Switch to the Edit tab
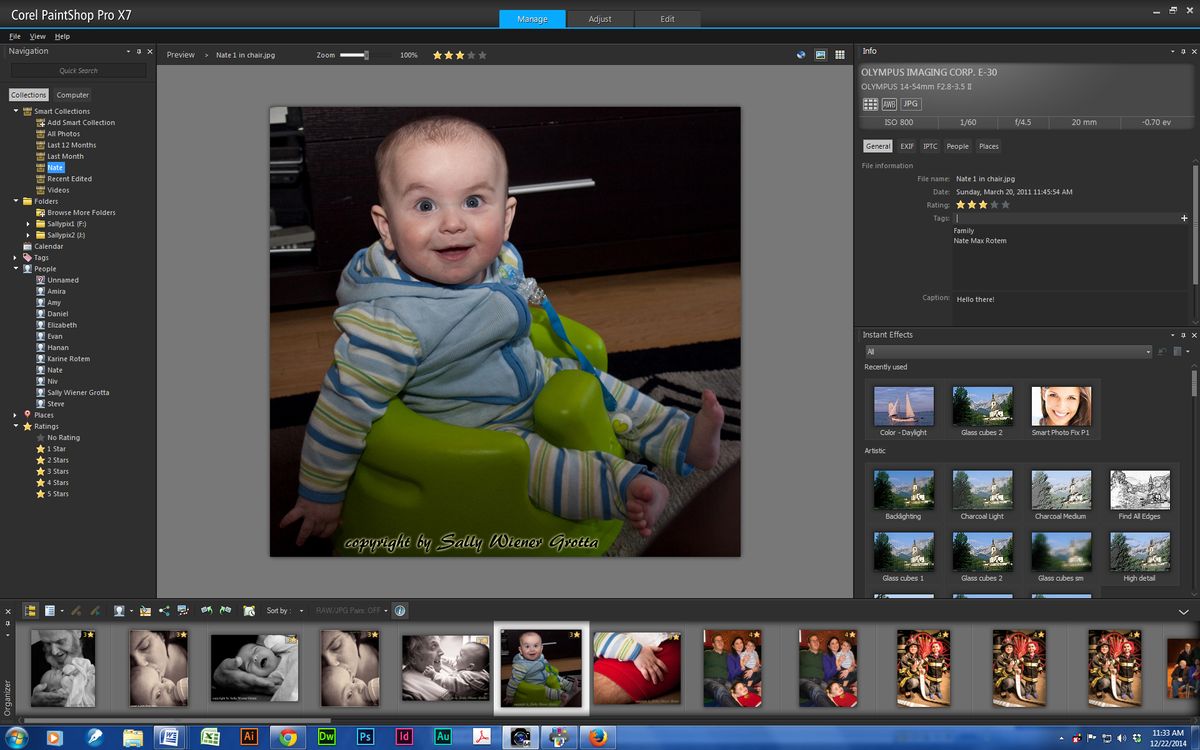The height and width of the screenshot is (750, 1200). (x=667, y=19)
